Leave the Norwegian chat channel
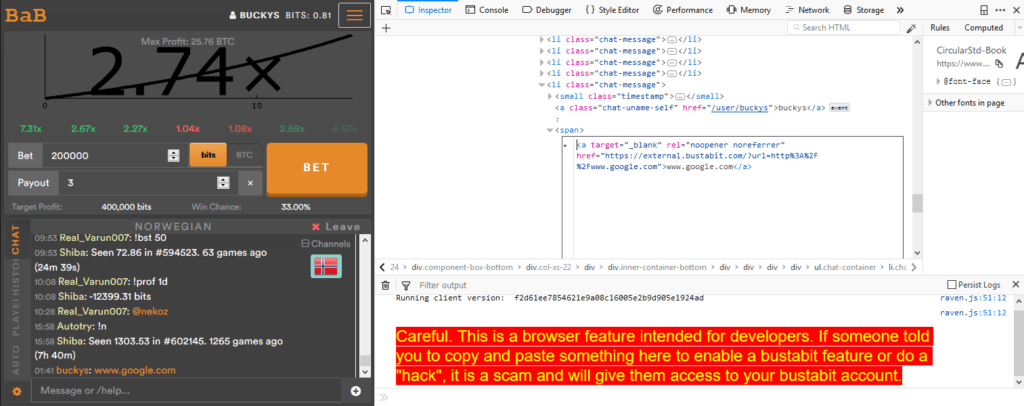 [335, 227]
